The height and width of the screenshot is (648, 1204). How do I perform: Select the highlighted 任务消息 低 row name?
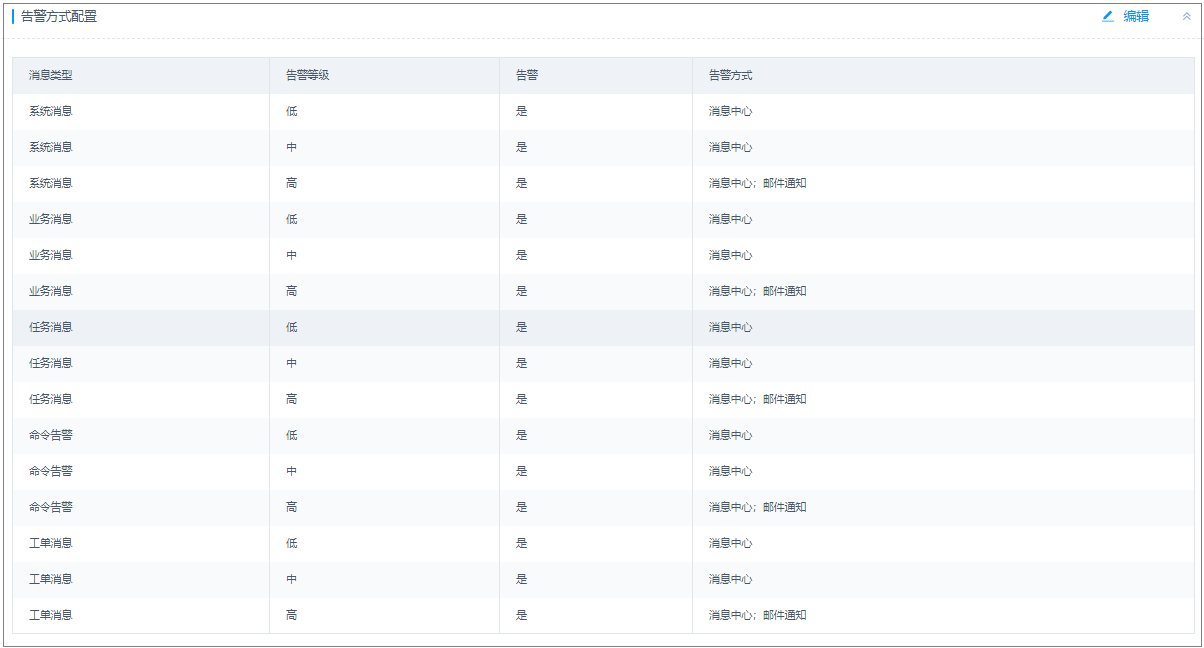click(x=50, y=327)
